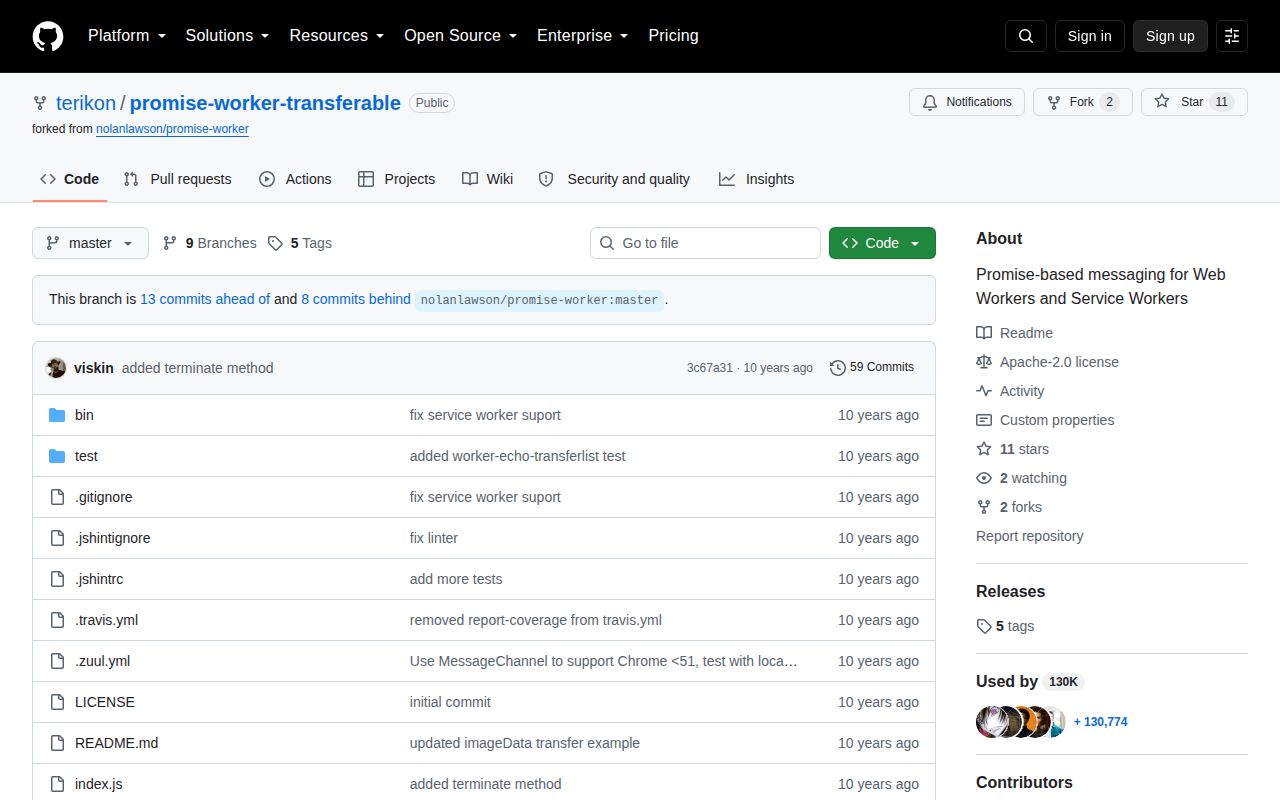Click the eye icon beside 2 watching
The width and height of the screenshot is (1280, 800).
point(984,478)
